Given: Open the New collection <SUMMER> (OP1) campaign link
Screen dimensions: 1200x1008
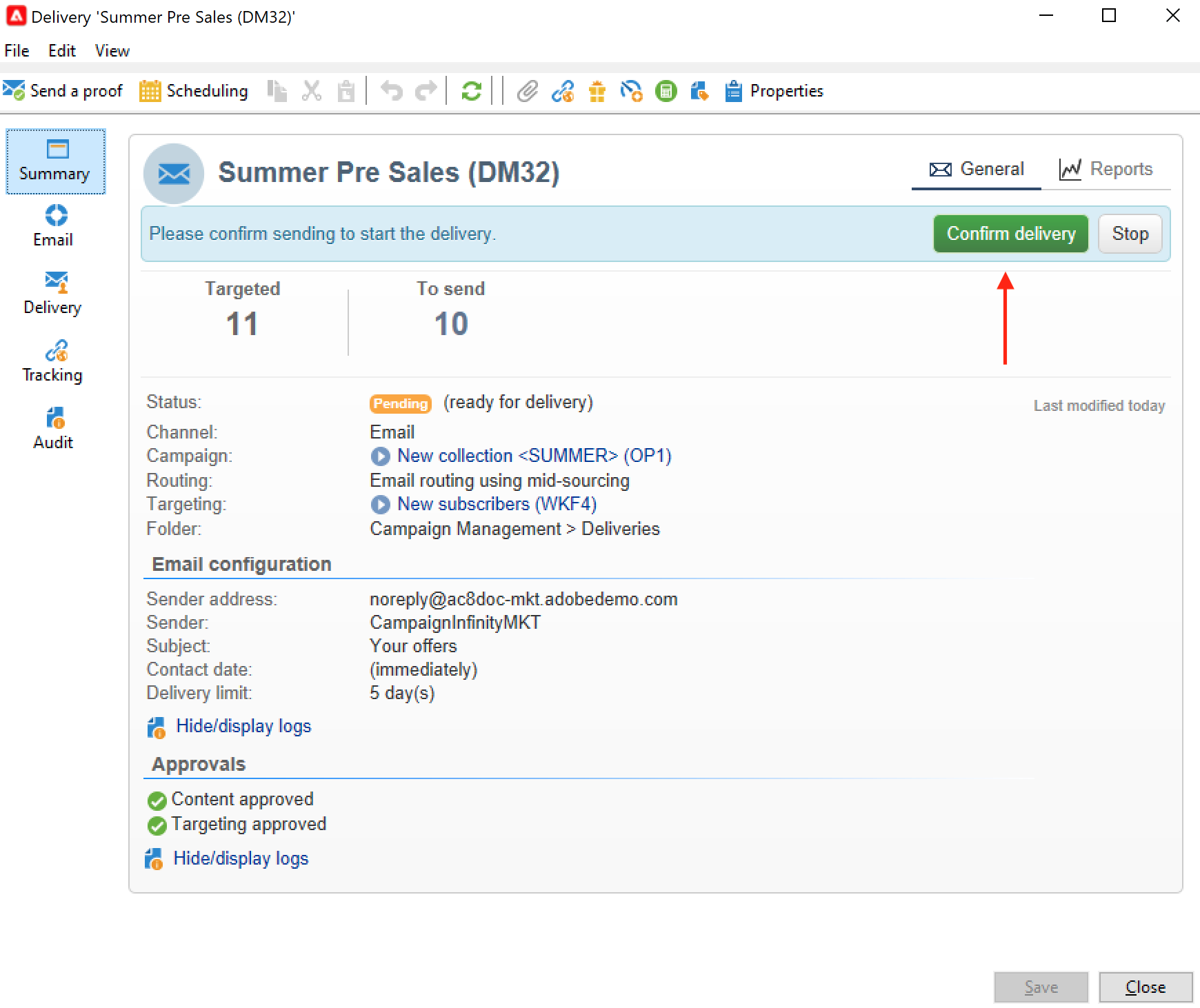Looking at the screenshot, I should click(534, 456).
